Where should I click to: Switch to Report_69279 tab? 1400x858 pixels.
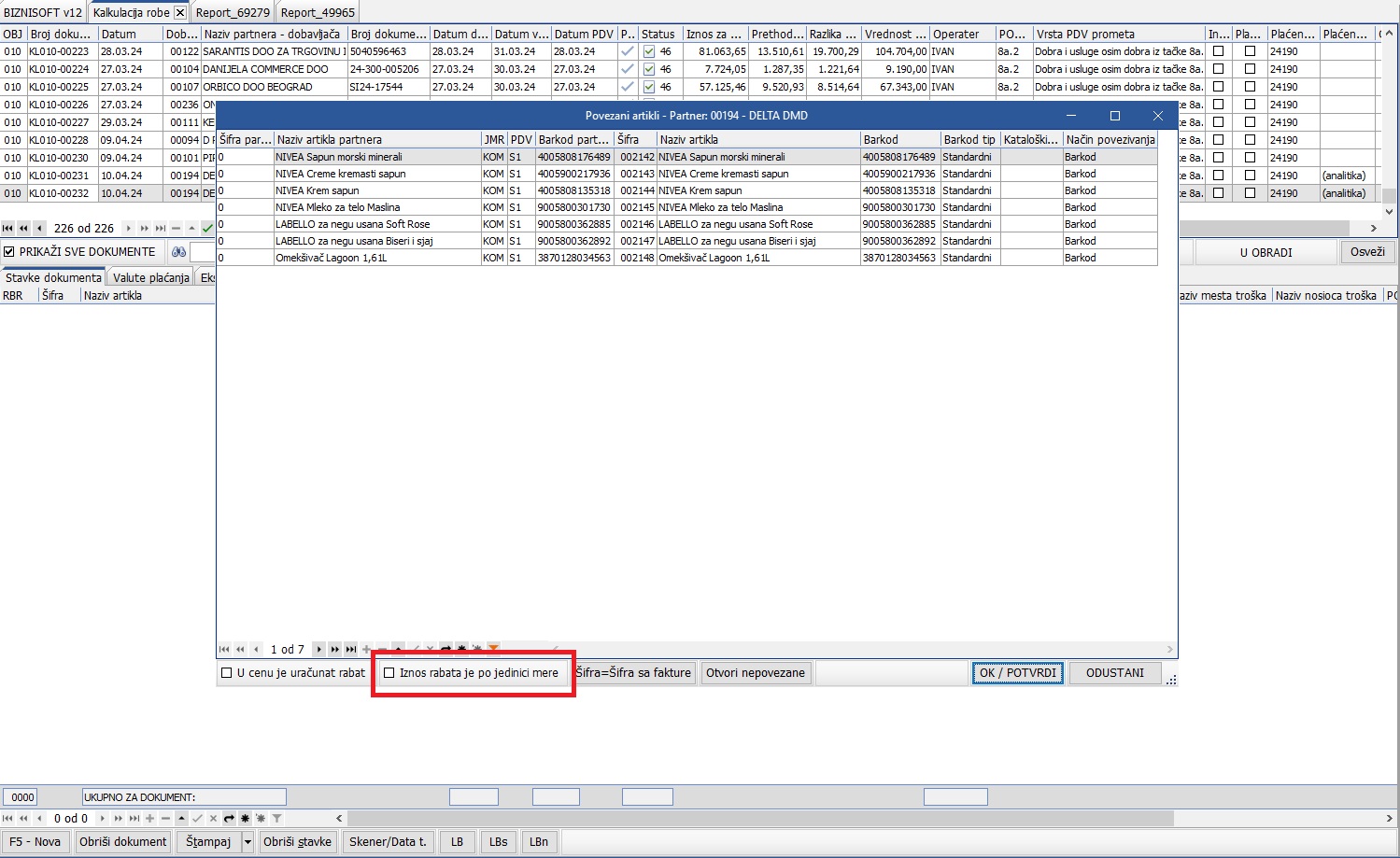click(233, 12)
